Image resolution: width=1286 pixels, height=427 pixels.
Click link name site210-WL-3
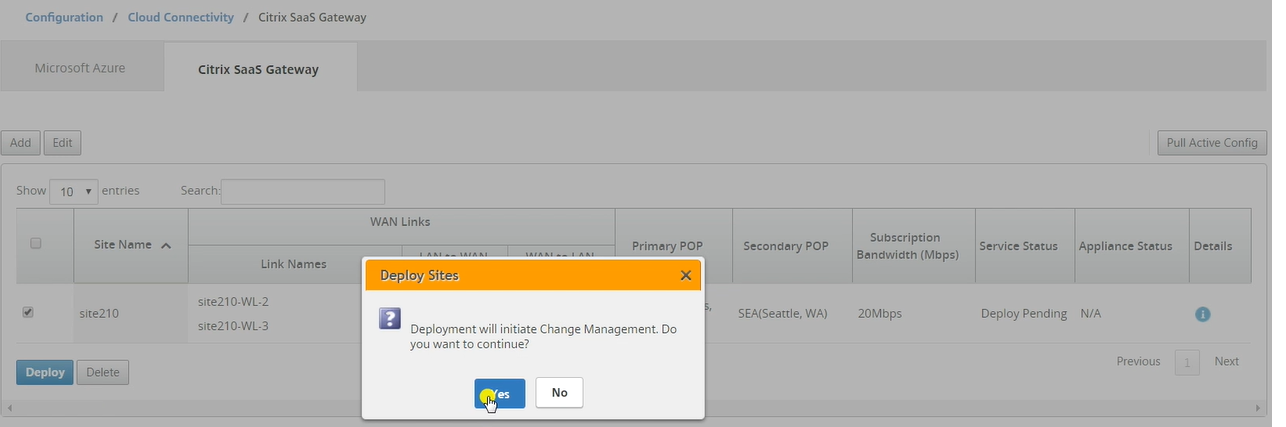(233, 326)
